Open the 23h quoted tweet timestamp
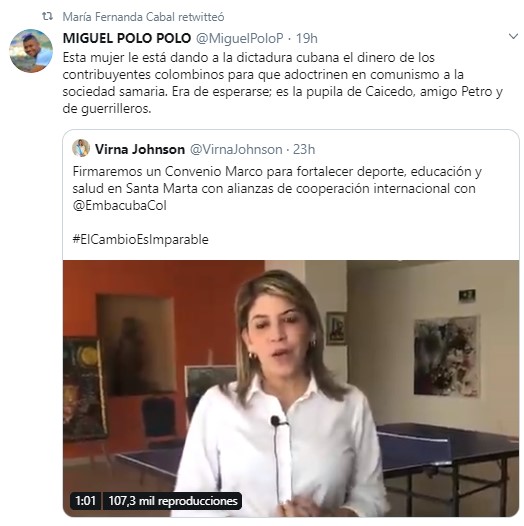Viewport: 524px width, 526px height. point(304,149)
